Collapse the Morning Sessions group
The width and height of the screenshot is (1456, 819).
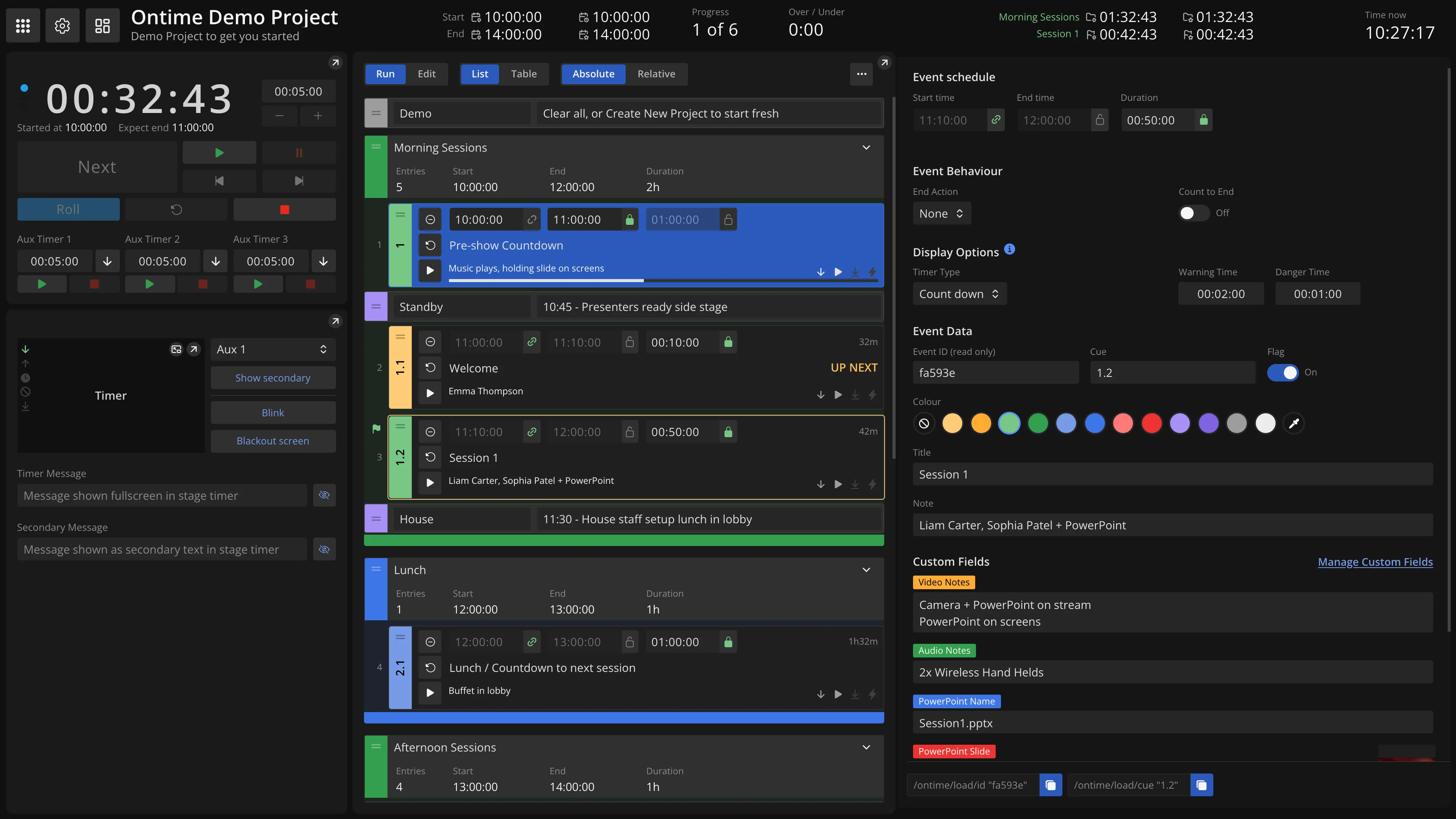click(866, 147)
